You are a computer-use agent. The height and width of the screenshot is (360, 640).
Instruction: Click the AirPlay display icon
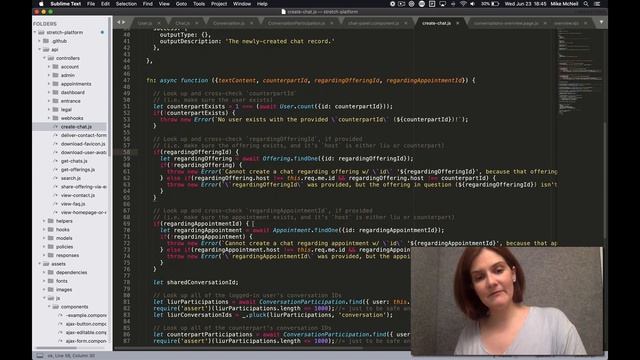pos(442,4)
